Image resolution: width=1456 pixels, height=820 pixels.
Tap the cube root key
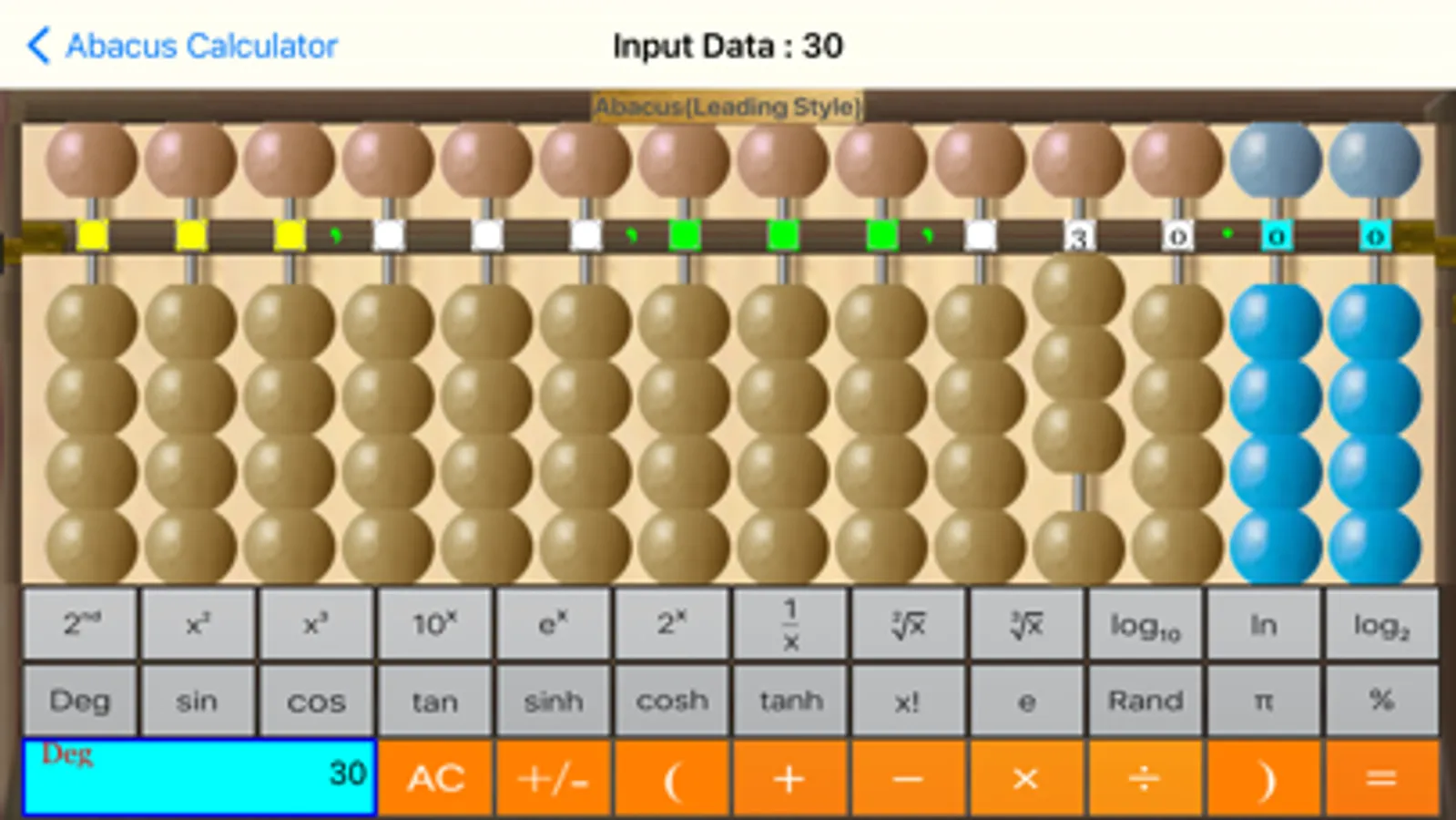click(1027, 624)
